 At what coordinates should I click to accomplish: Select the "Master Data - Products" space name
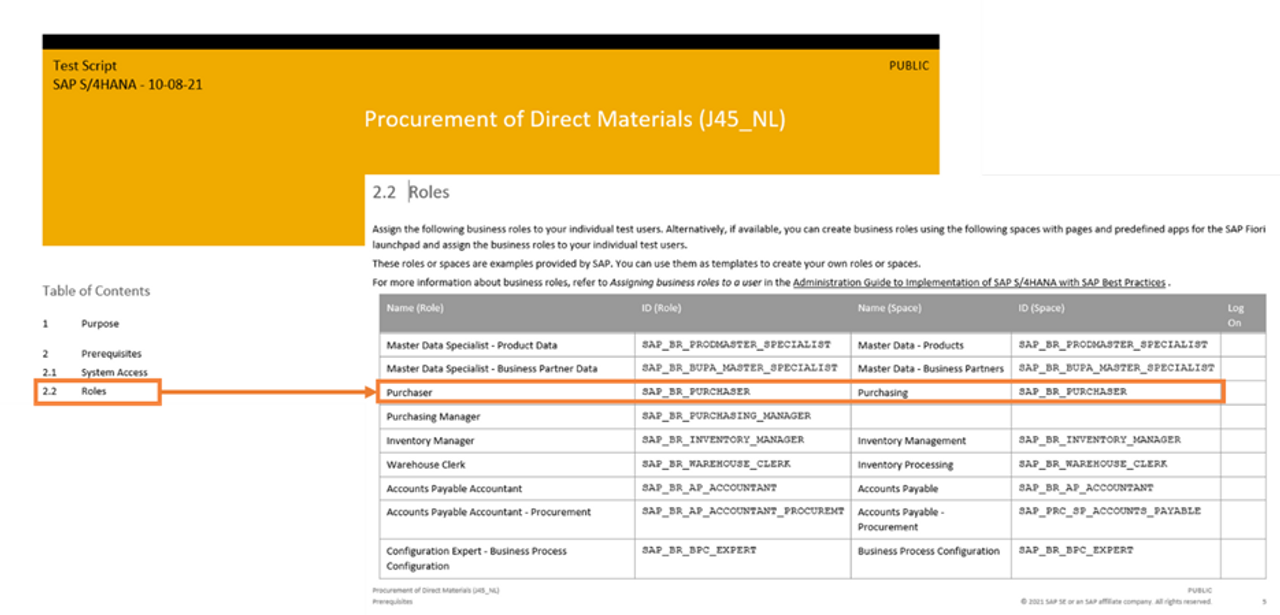(911, 345)
